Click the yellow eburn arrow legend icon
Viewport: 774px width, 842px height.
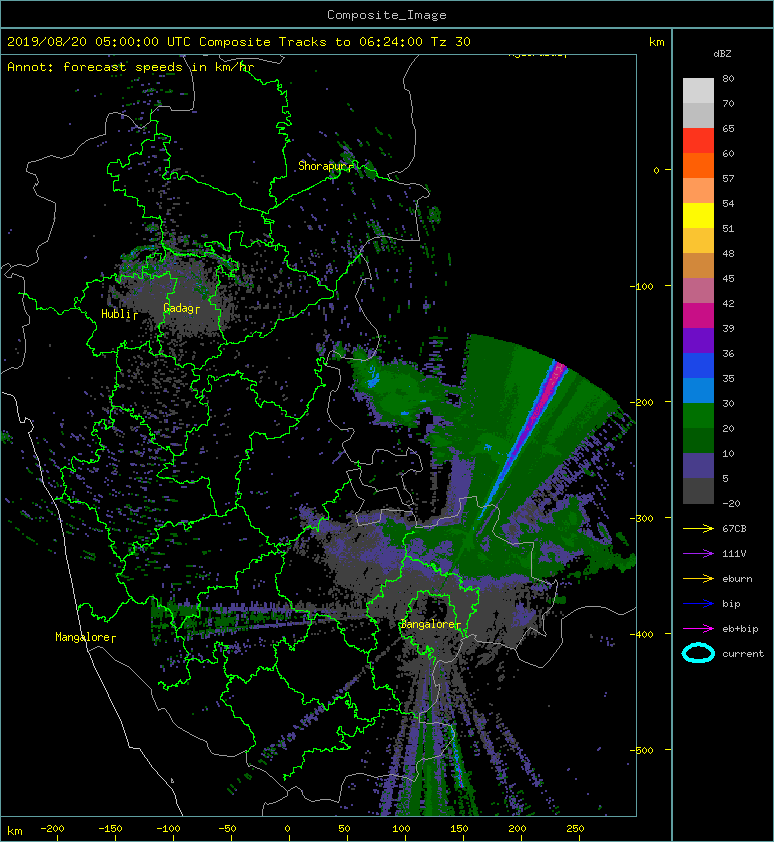(x=698, y=578)
